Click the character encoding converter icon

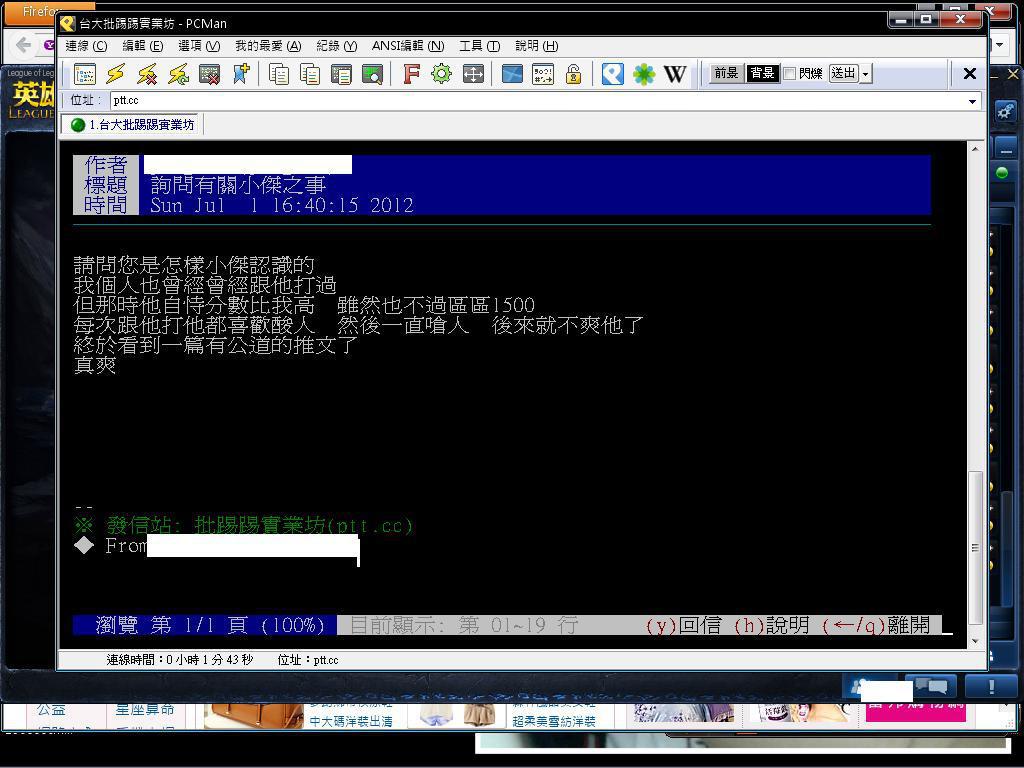click(x=543, y=74)
